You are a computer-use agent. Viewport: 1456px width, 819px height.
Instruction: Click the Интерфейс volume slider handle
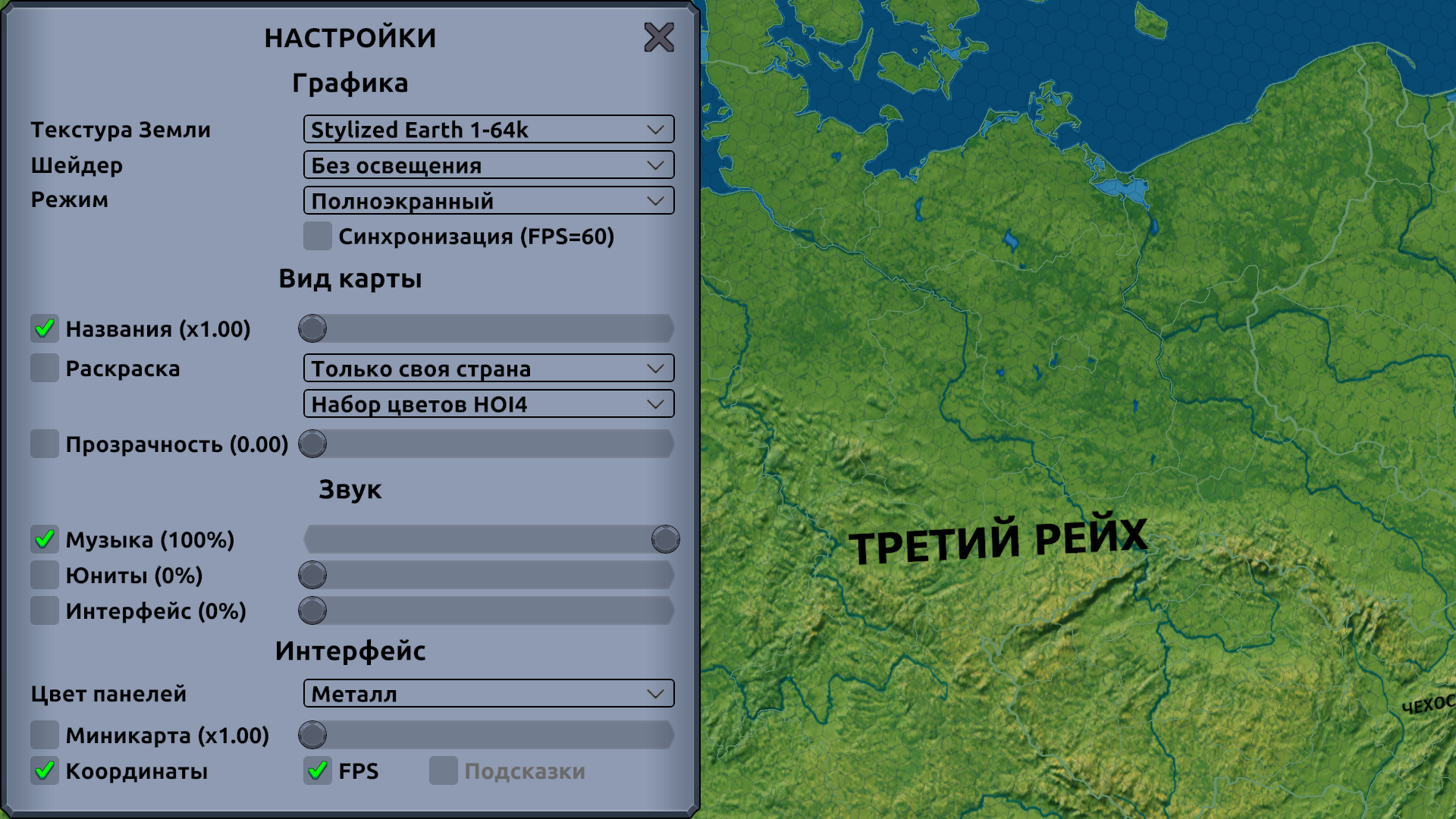pos(312,610)
